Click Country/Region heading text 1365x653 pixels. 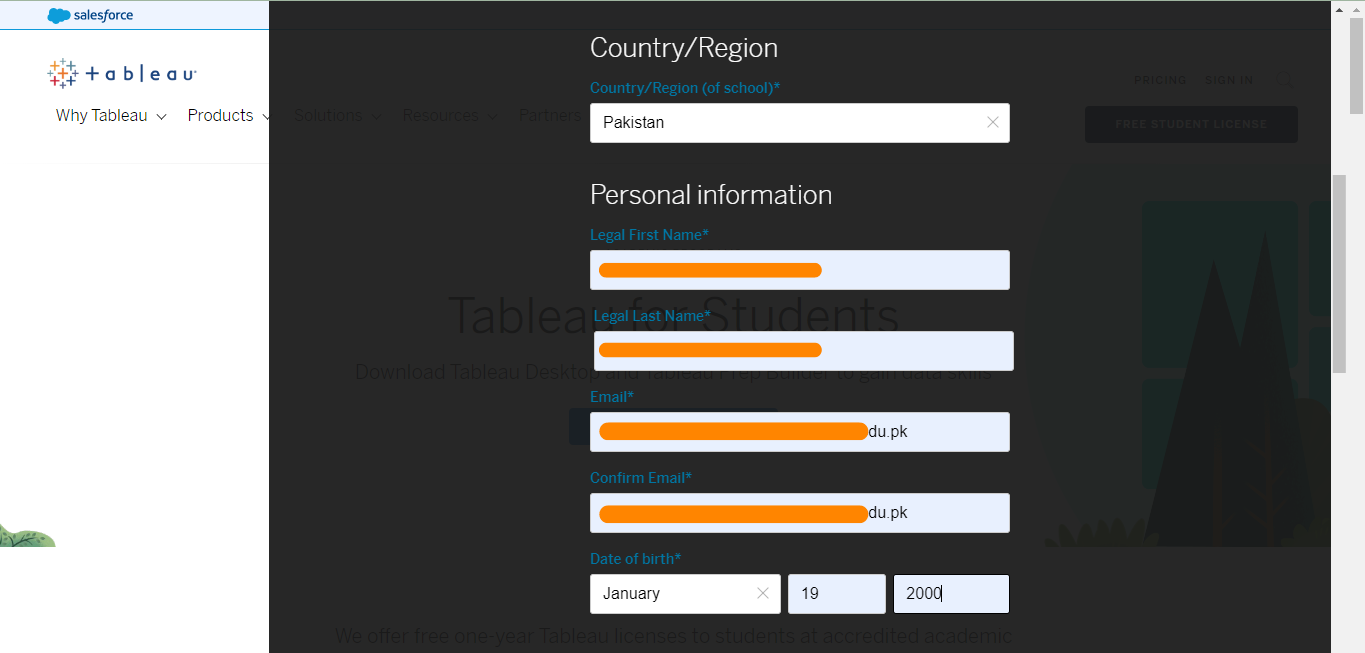point(684,48)
